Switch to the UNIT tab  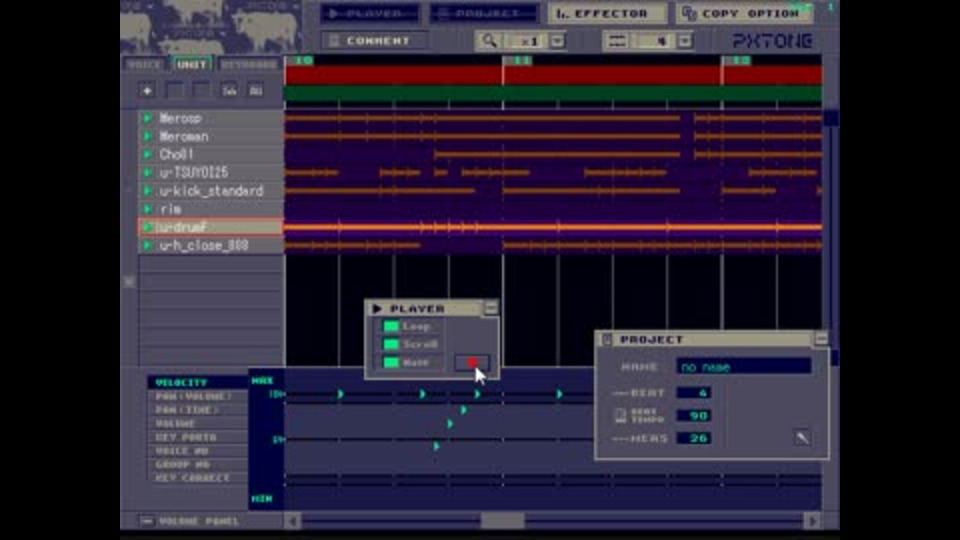pos(192,64)
